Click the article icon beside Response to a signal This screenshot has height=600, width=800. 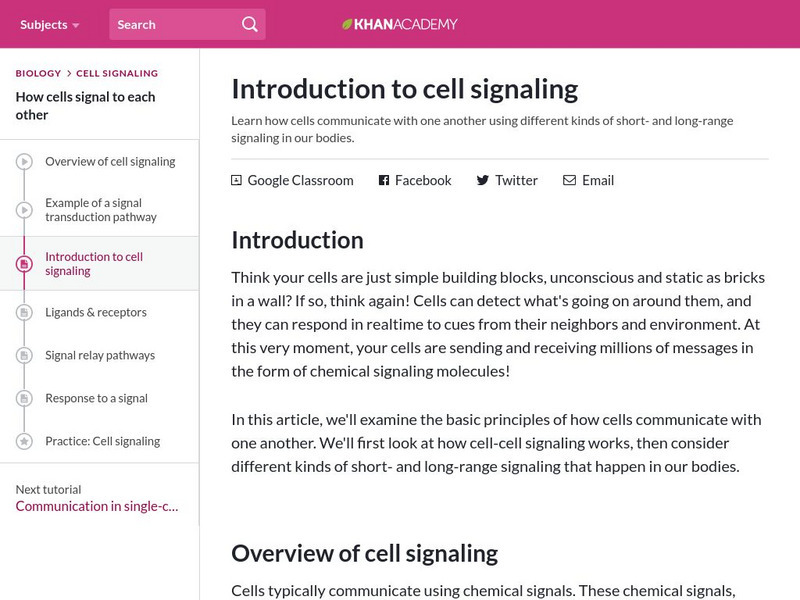[x=24, y=399]
